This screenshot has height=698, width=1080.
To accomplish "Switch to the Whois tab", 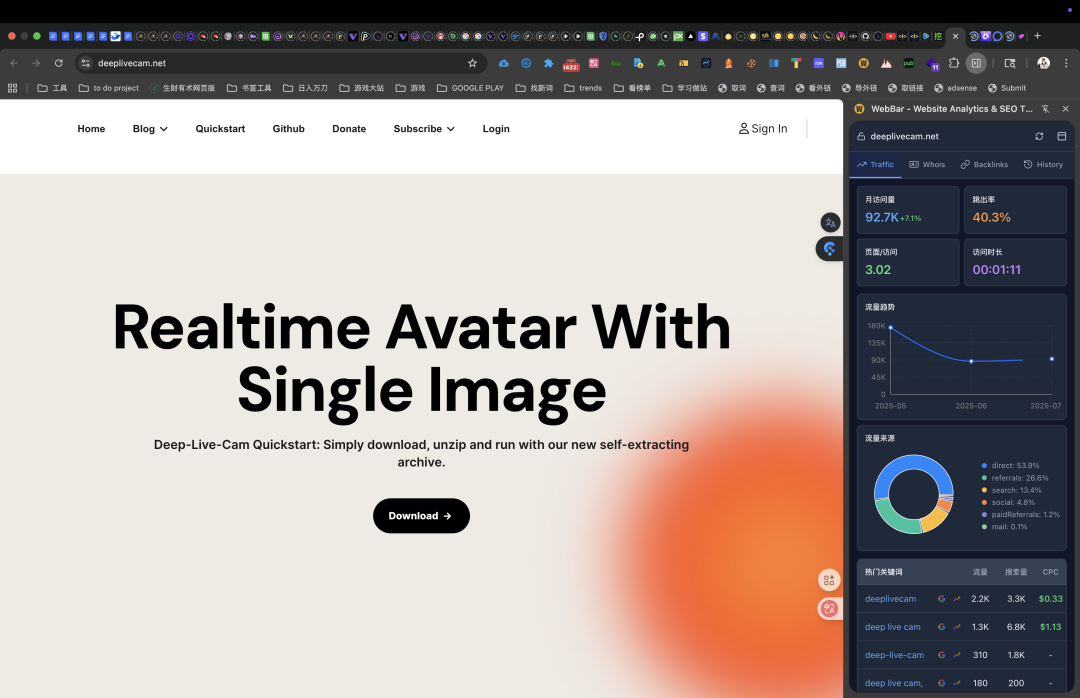I will point(927,165).
